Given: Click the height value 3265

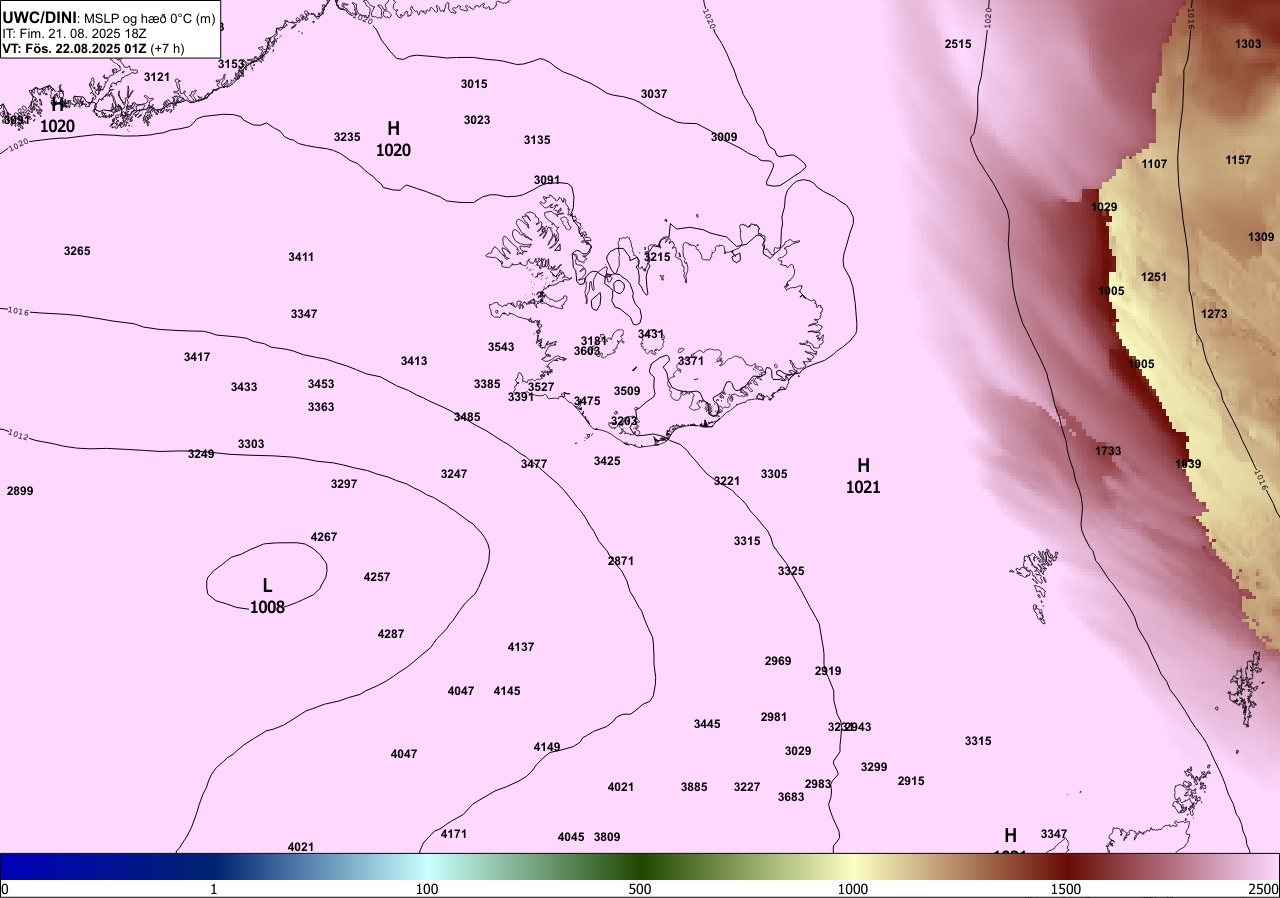Looking at the screenshot, I should click(x=77, y=251).
